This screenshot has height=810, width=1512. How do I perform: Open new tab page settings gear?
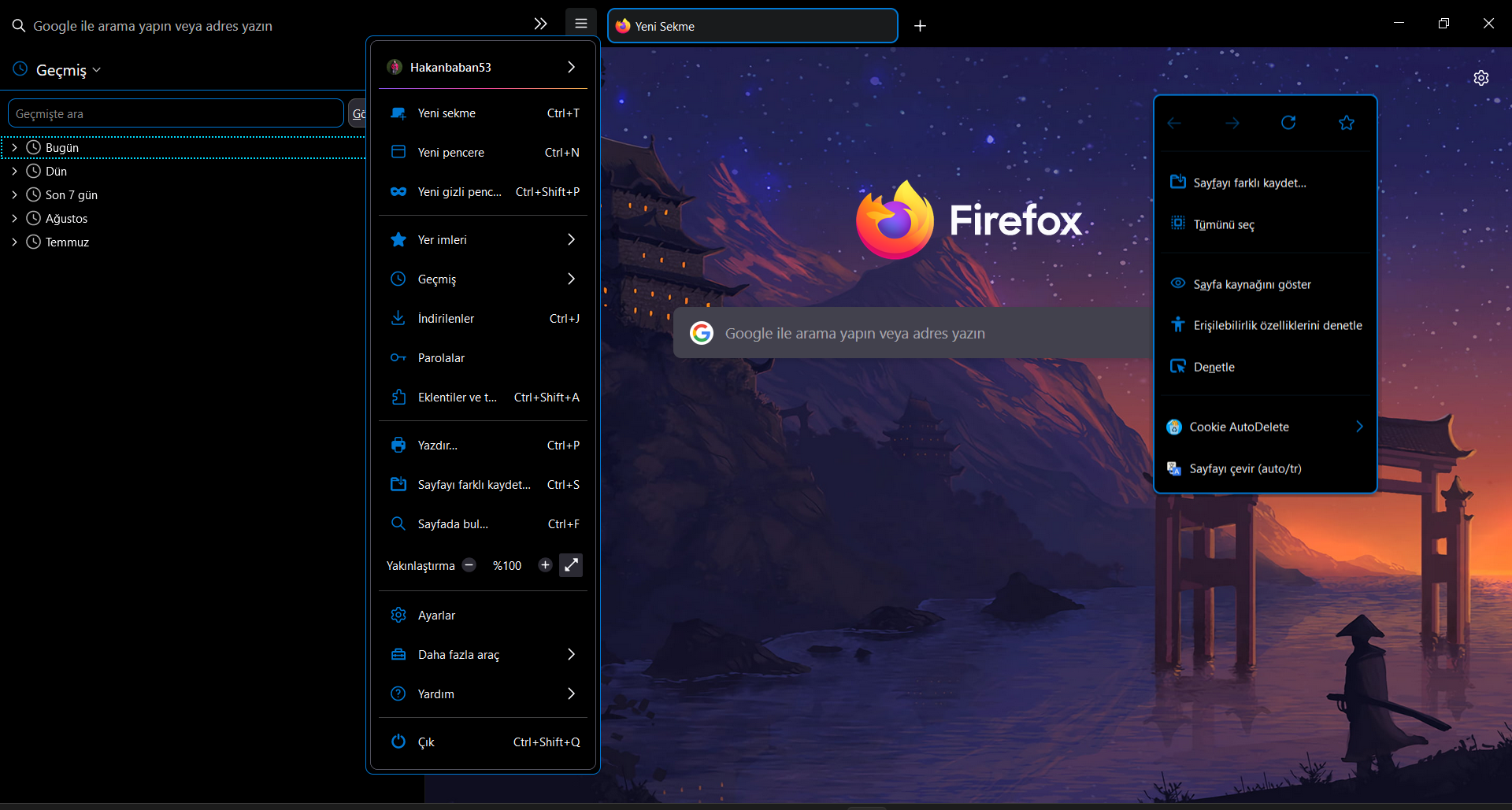click(x=1481, y=78)
